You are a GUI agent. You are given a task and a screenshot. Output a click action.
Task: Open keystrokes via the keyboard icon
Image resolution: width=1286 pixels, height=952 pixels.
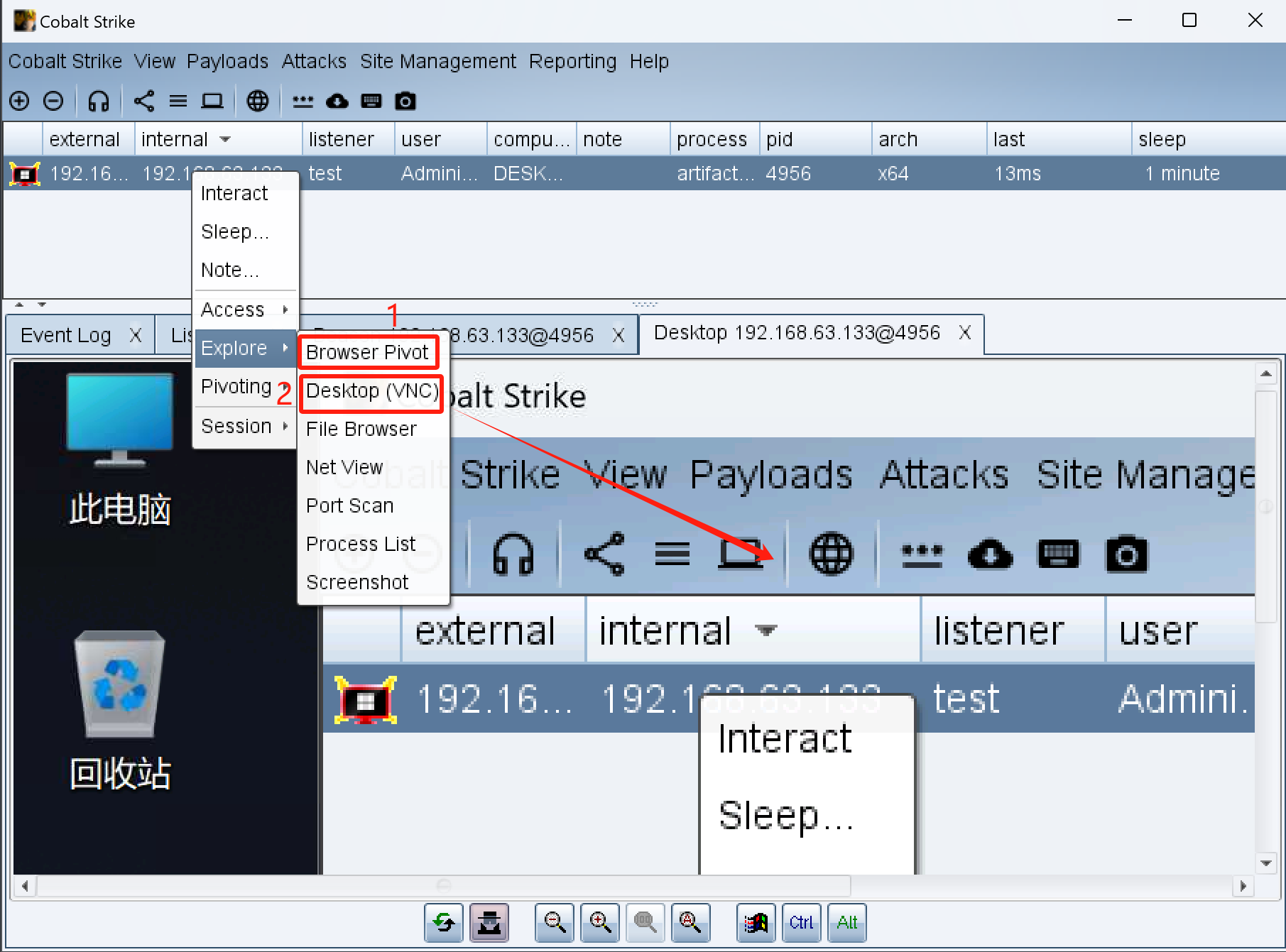tap(371, 101)
